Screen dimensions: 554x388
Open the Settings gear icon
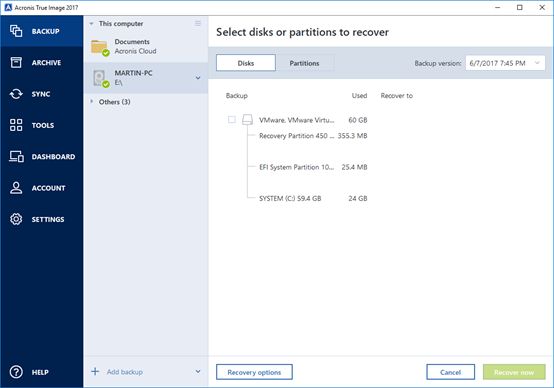tap(16, 219)
